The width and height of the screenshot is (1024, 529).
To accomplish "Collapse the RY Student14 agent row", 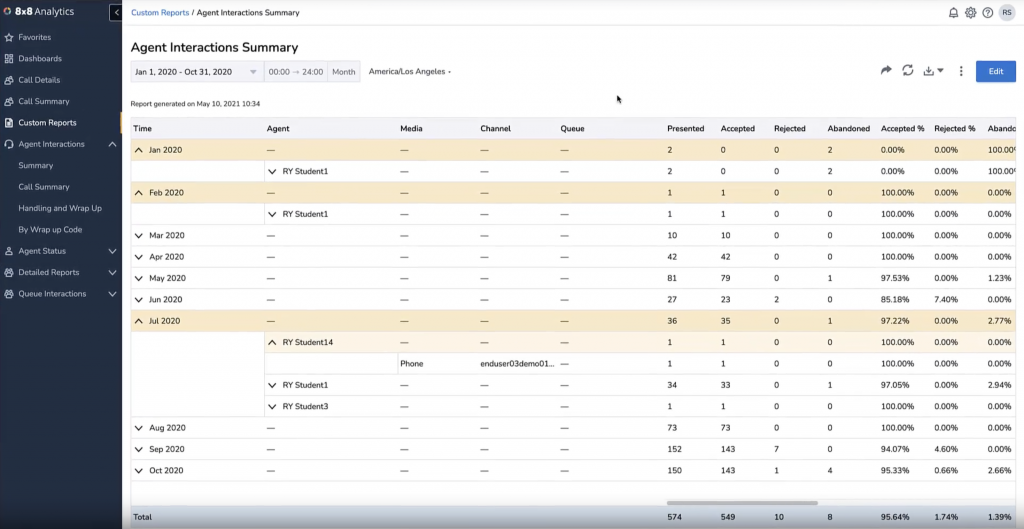I will point(272,343).
